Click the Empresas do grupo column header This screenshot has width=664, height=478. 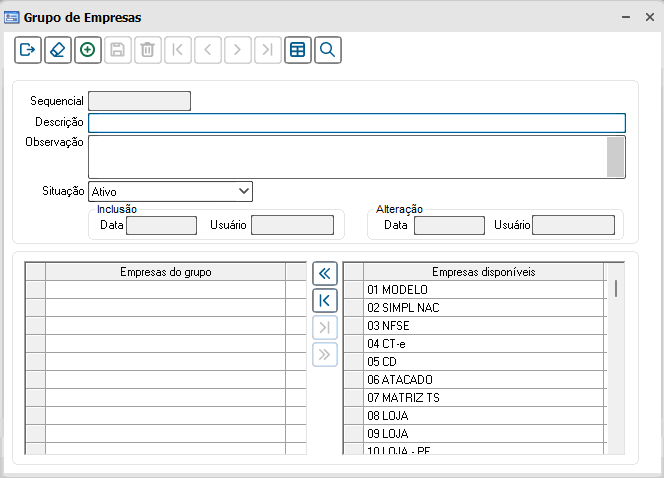click(165, 272)
